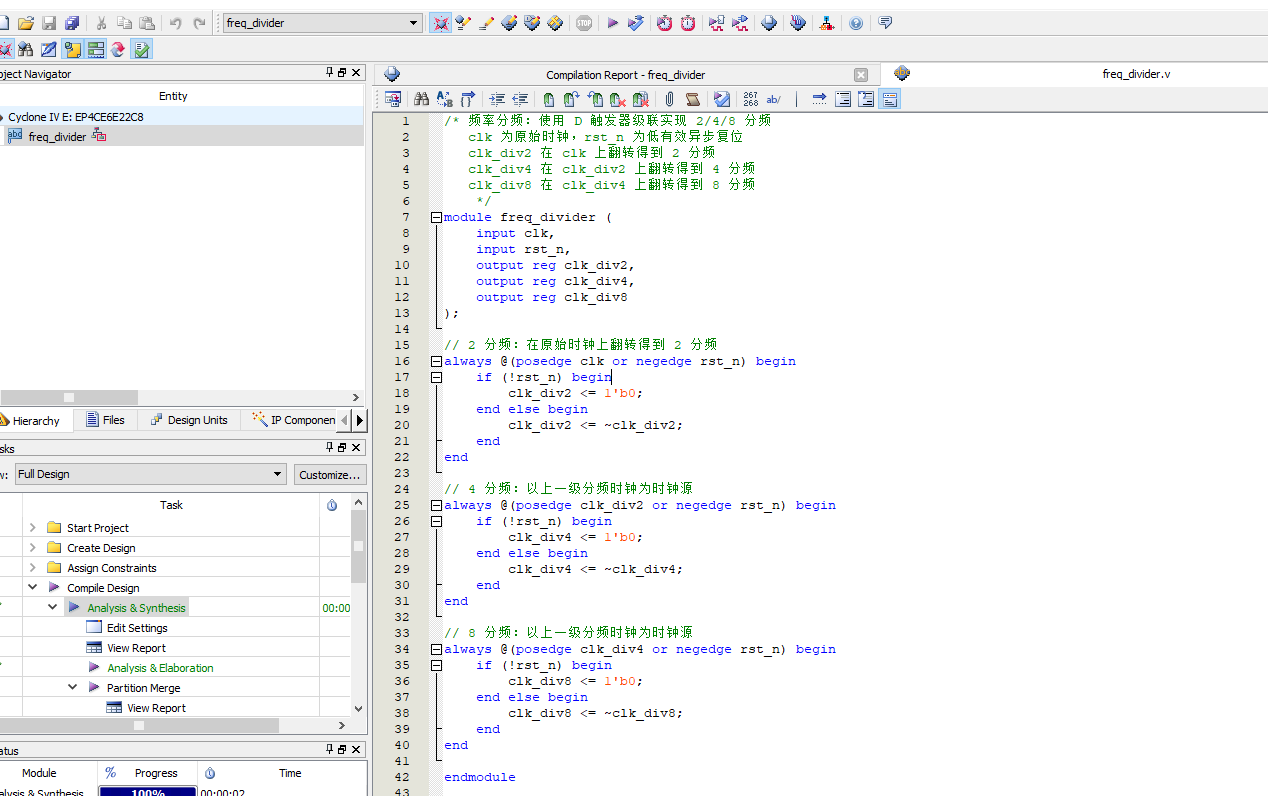
Task: Click the Tasks panel horizontal scrollbar thumb
Action: coord(138,726)
